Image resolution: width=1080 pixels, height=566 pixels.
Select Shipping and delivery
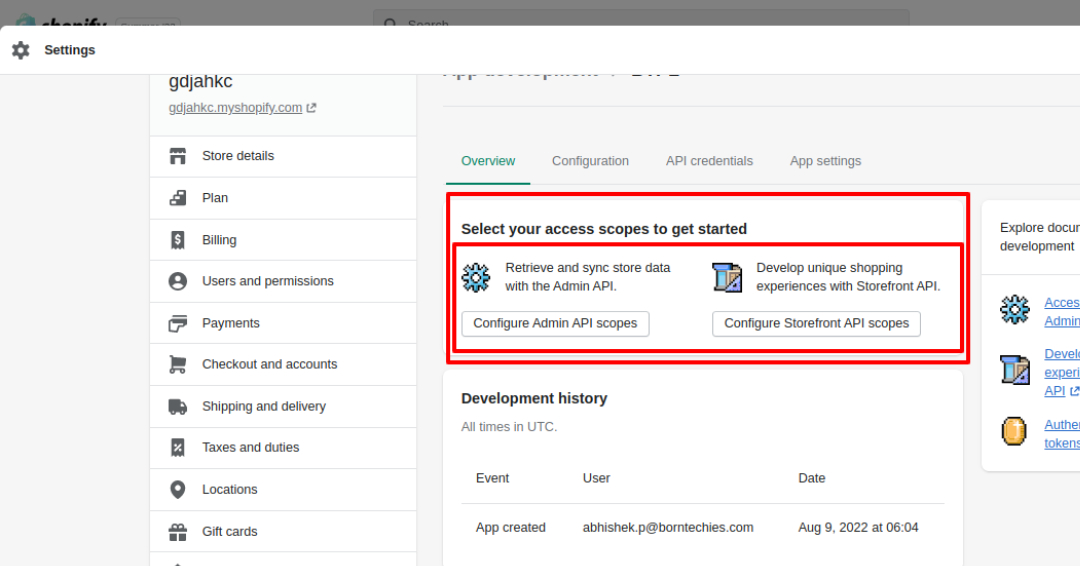click(283, 406)
